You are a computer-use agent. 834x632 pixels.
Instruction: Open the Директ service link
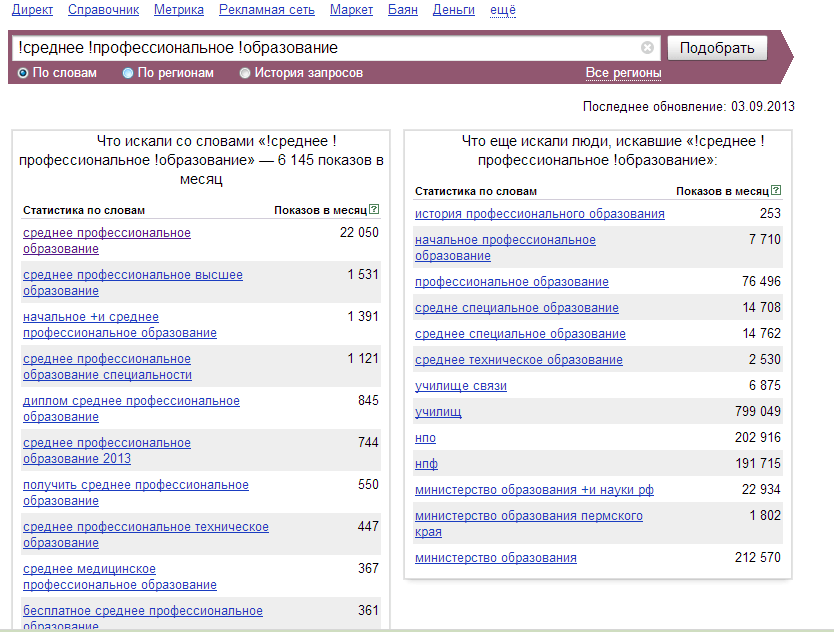tap(32, 10)
